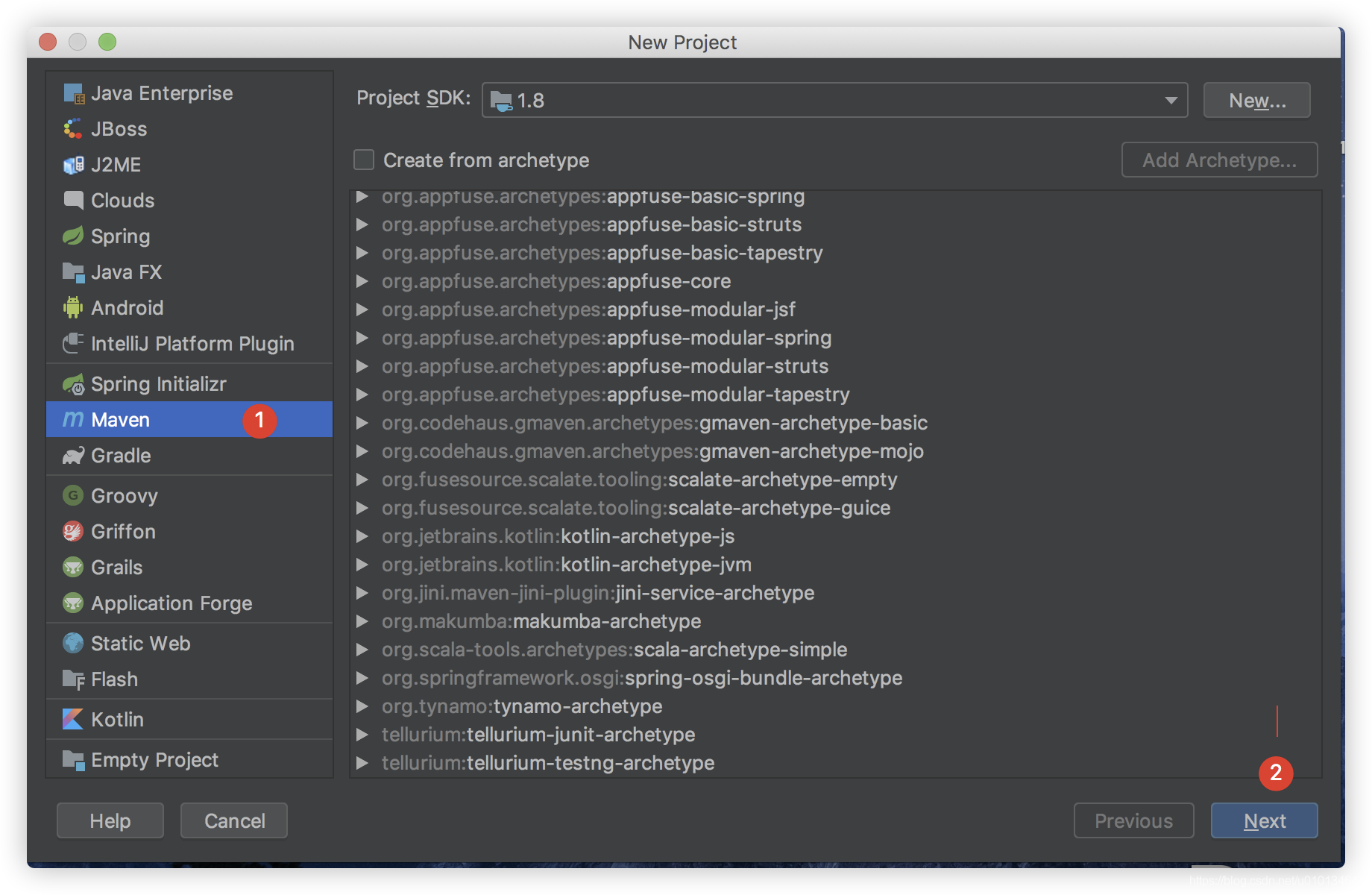Click the Empty Project folder icon

pyautogui.click(x=73, y=760)
